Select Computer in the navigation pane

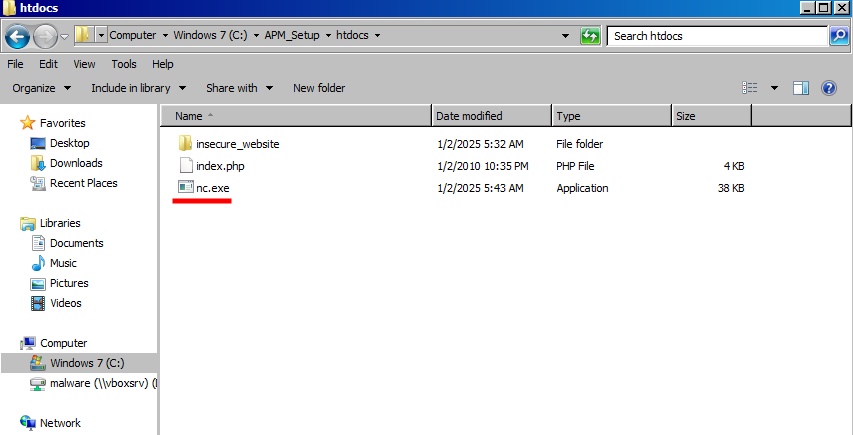64,343
